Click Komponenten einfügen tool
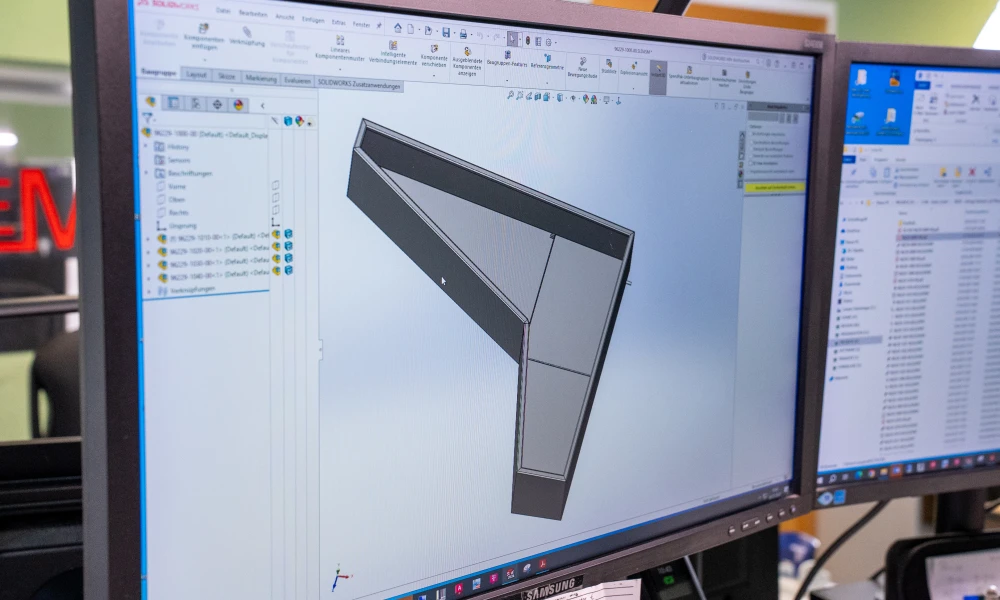1000x600 pixels. pos(203,37)
